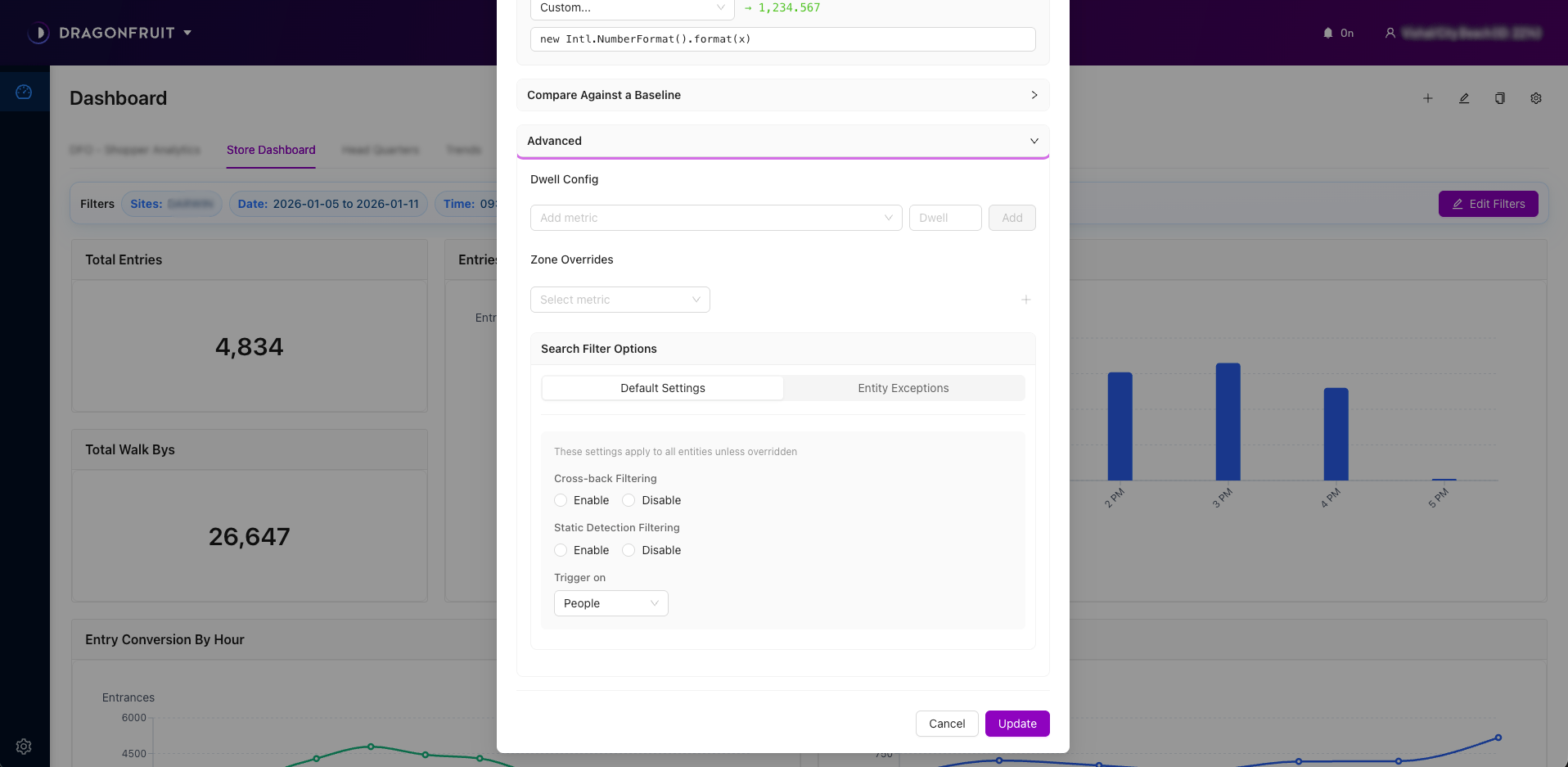Click the notification bell icon
The image size is (1568, 767).
point(1327,33)
